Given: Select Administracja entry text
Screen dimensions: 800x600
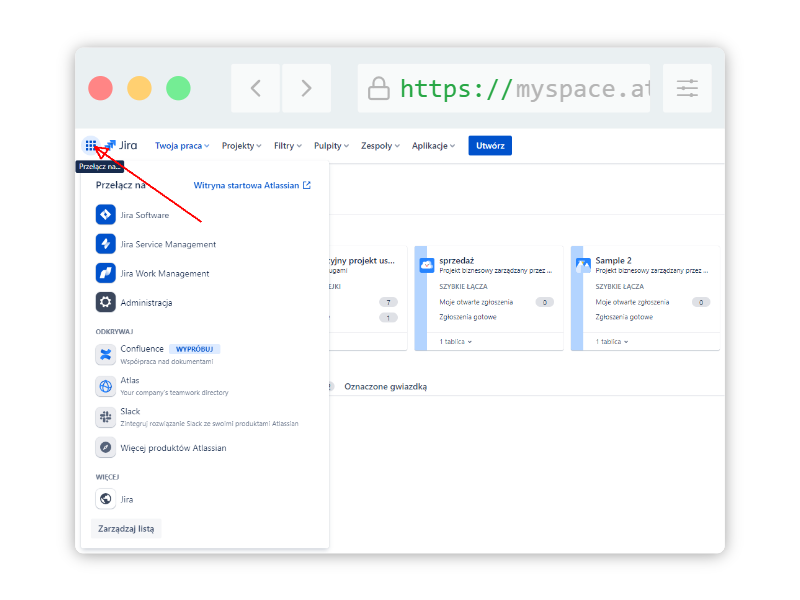Looking at the screenshot, I should (x=146, y=303).
